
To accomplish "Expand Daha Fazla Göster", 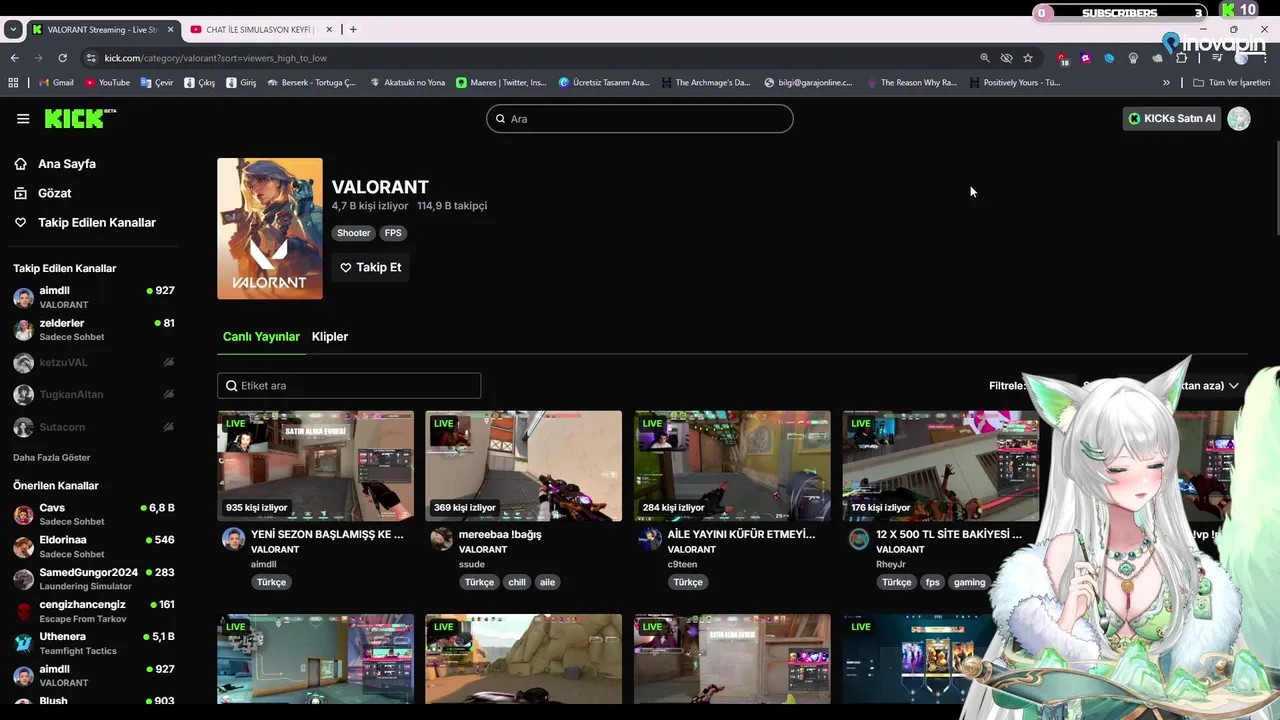I will pos(52,458).
